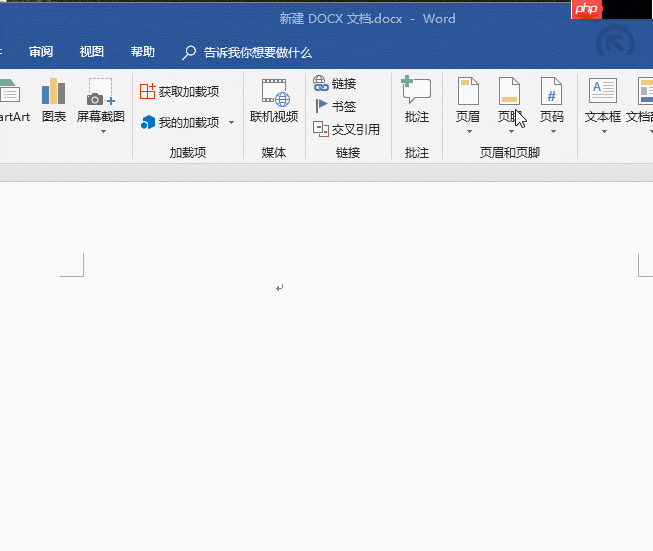Open the 屏幕截图 screenshot tool
This screenshot has width=653, height=551.
(x=101, y=100)
